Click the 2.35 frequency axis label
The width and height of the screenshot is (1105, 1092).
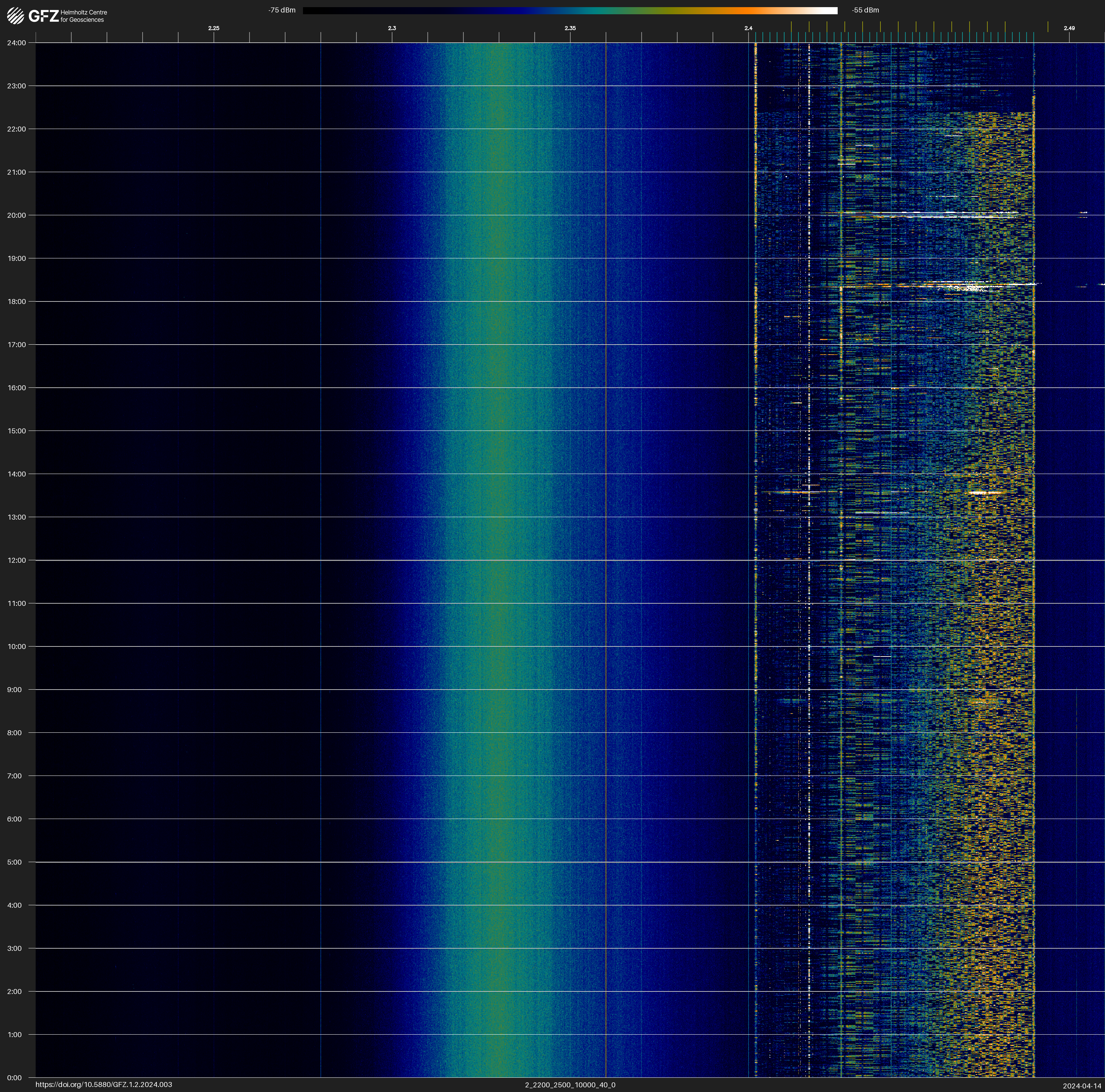pyautogui.click(x=570, y=28)
